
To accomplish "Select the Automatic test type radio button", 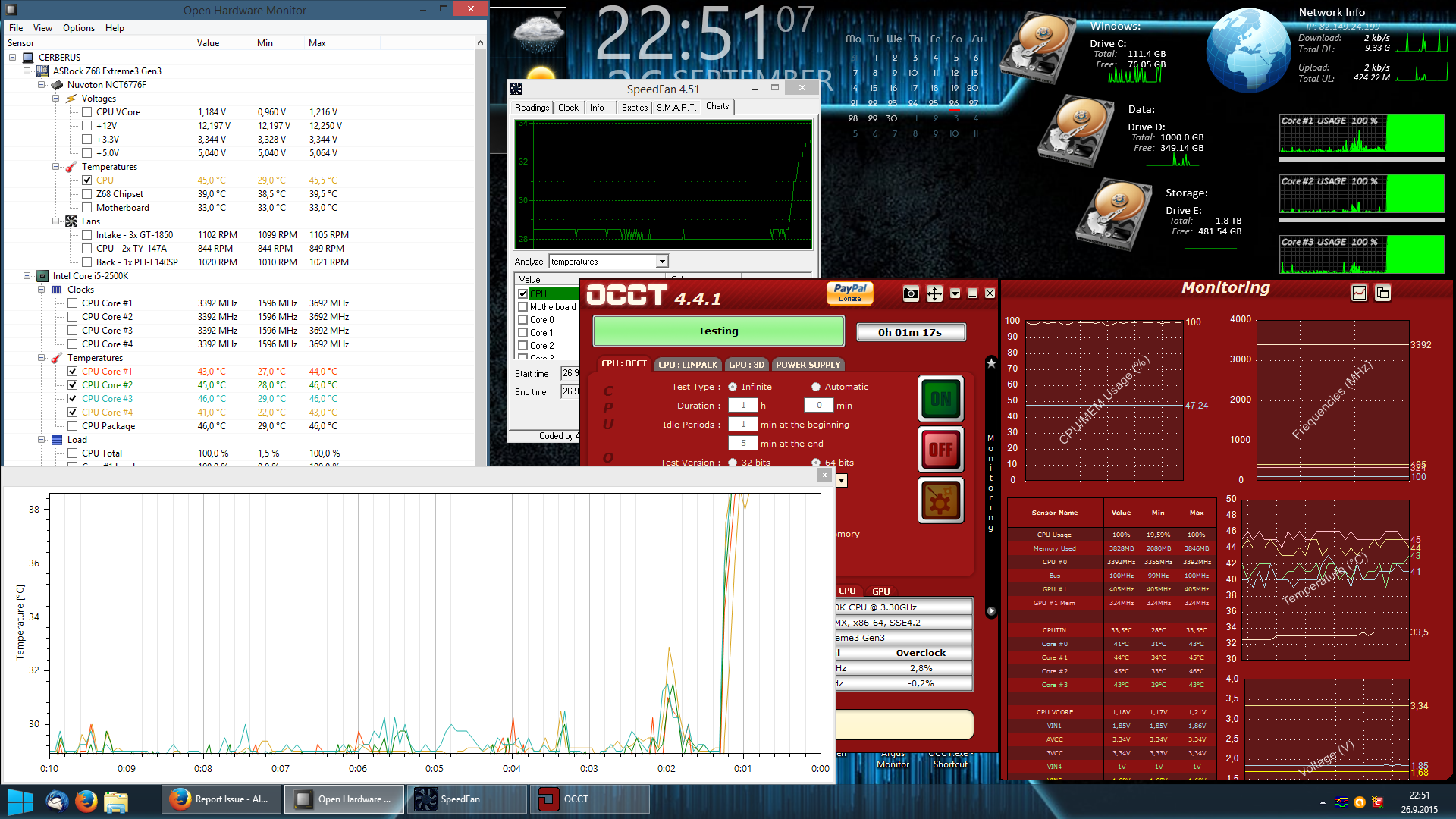I will tap(816, 387).
